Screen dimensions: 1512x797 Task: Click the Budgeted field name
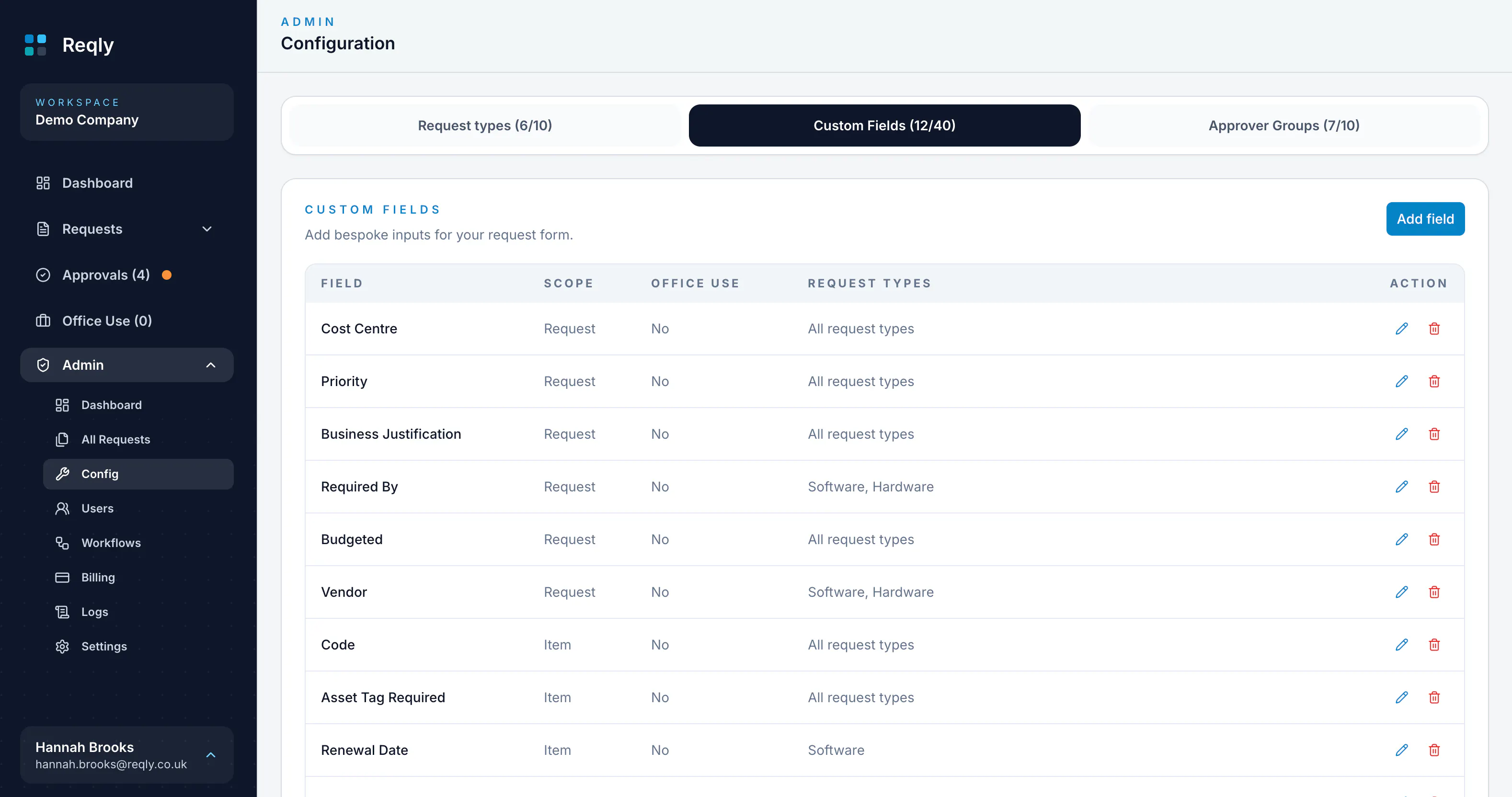pos(352,539)
